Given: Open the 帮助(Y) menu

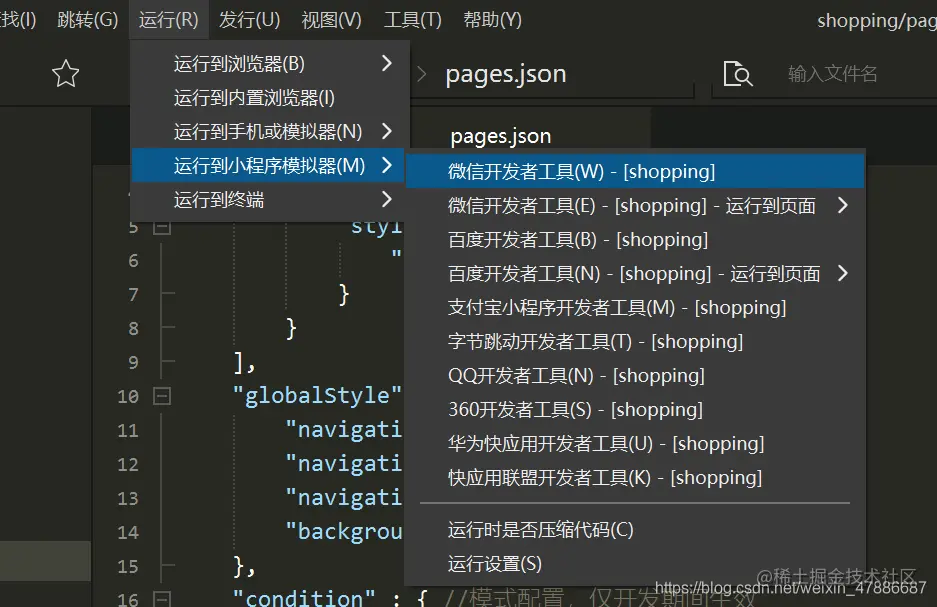Looking at the screenshot, I should coord(492,20).
